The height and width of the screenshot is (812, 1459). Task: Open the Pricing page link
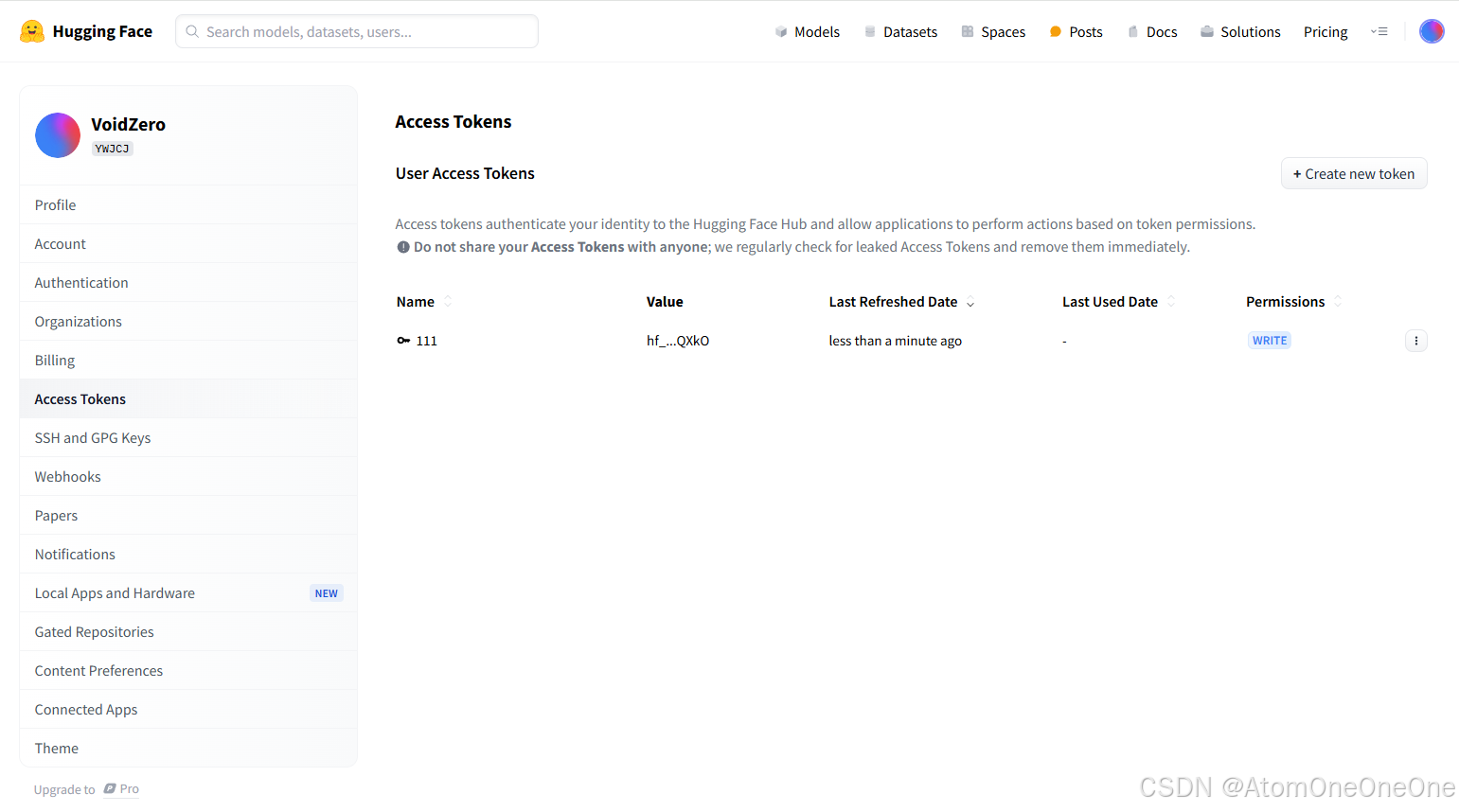pos(1326,31)
